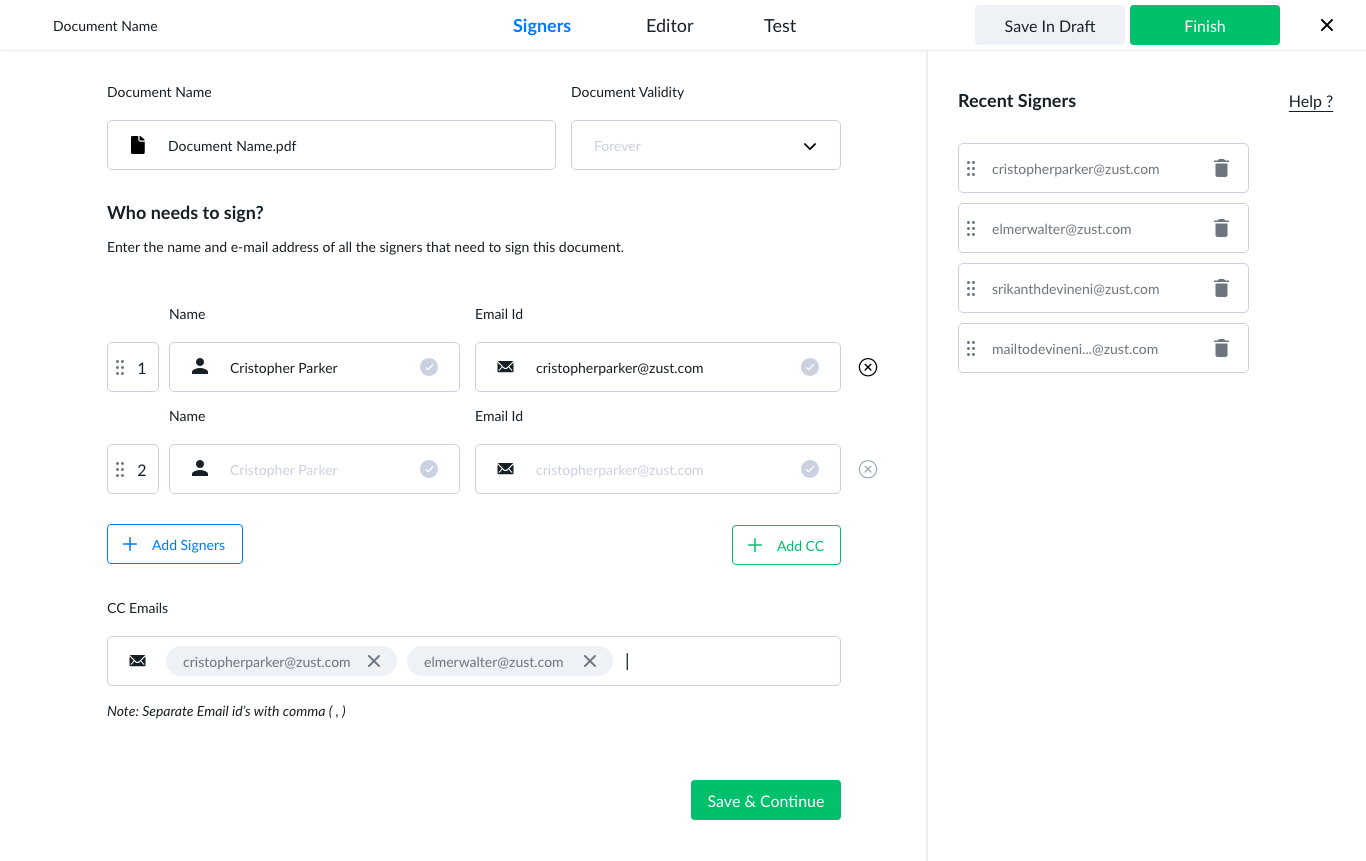Click the Save & Continue button
This screenshot has height=861, width=1366.
[x=765, y=800]
